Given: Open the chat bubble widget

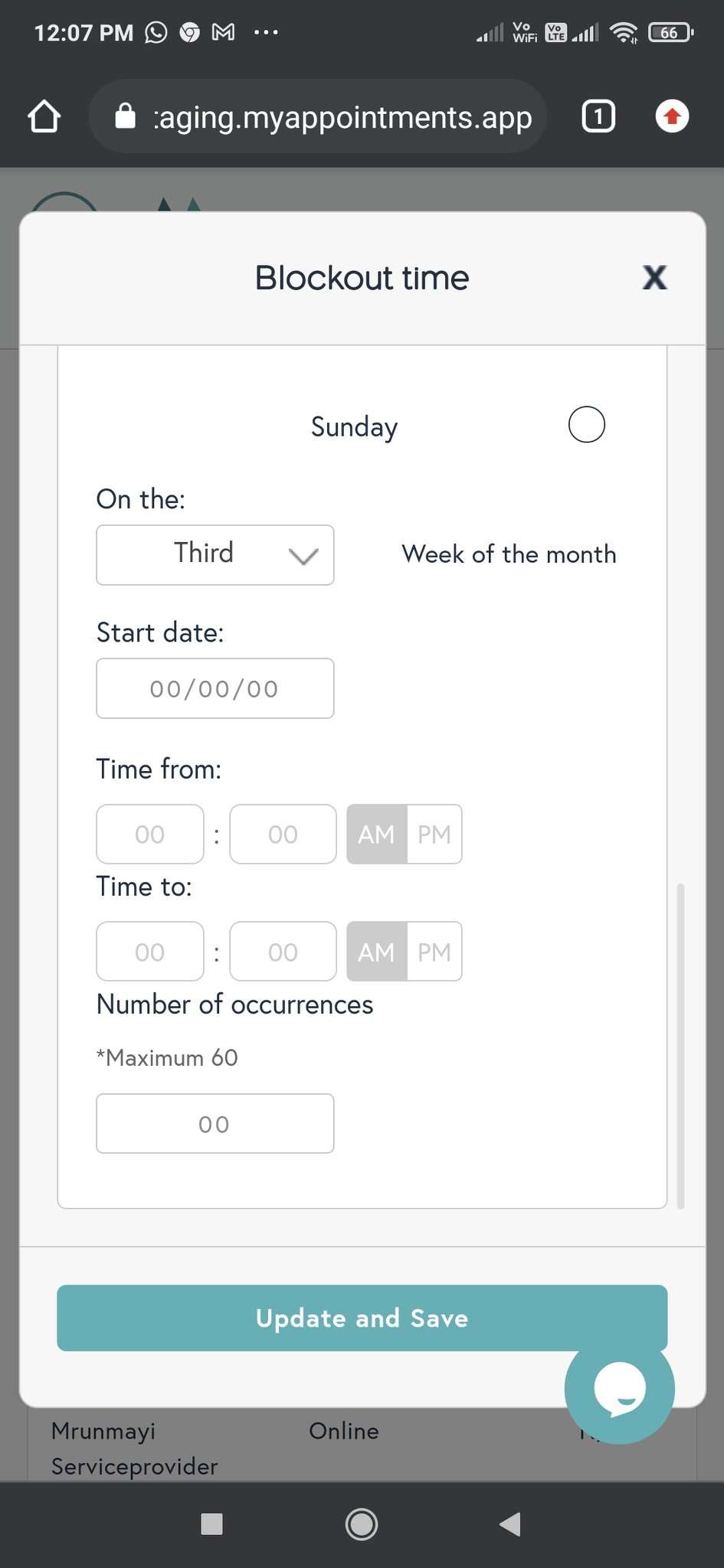Looking at the screenshot, I should tap(619, 1388).
